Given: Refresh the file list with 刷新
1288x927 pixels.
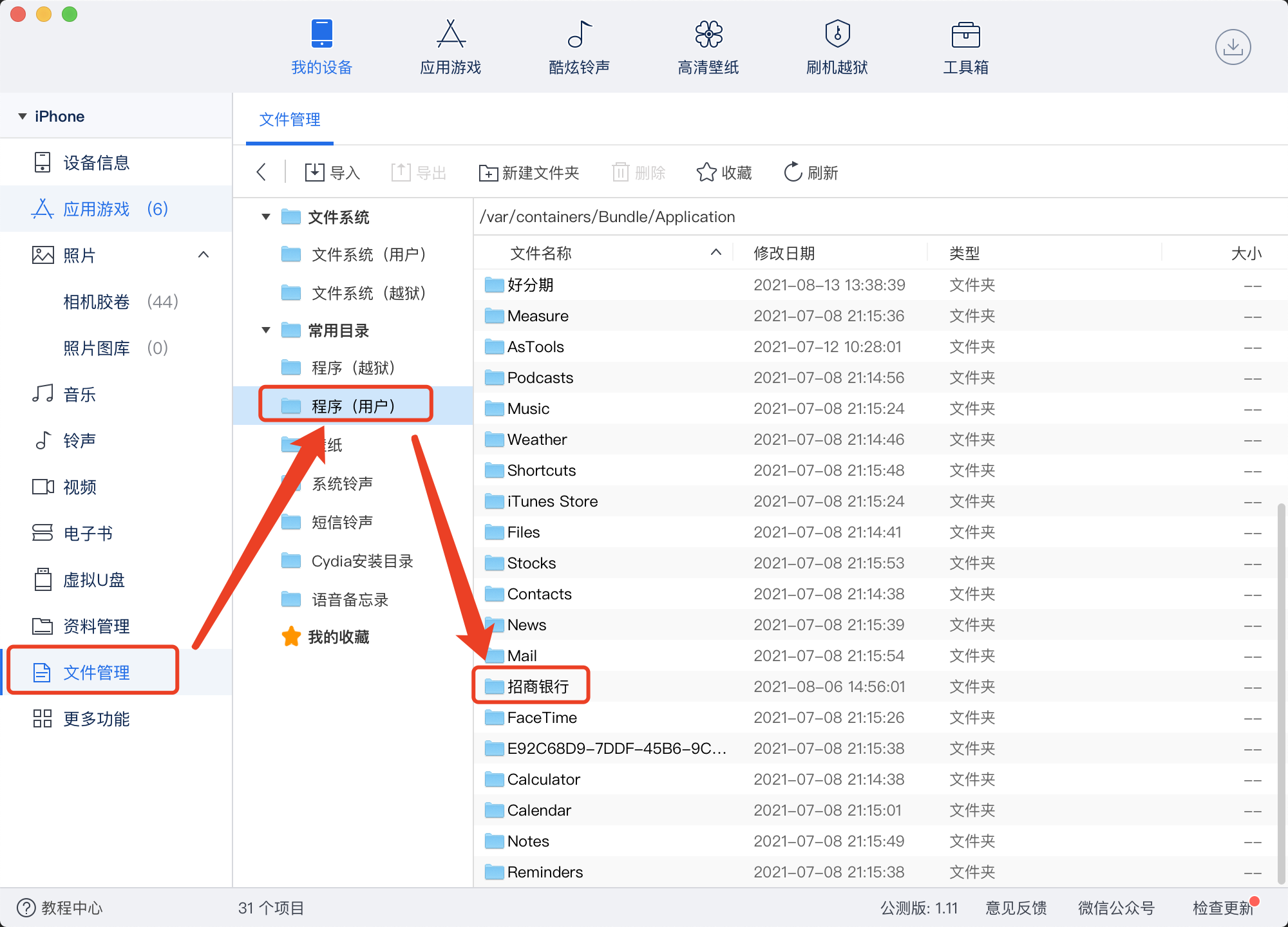Looking at the screenshot, I should click(811, 172).
